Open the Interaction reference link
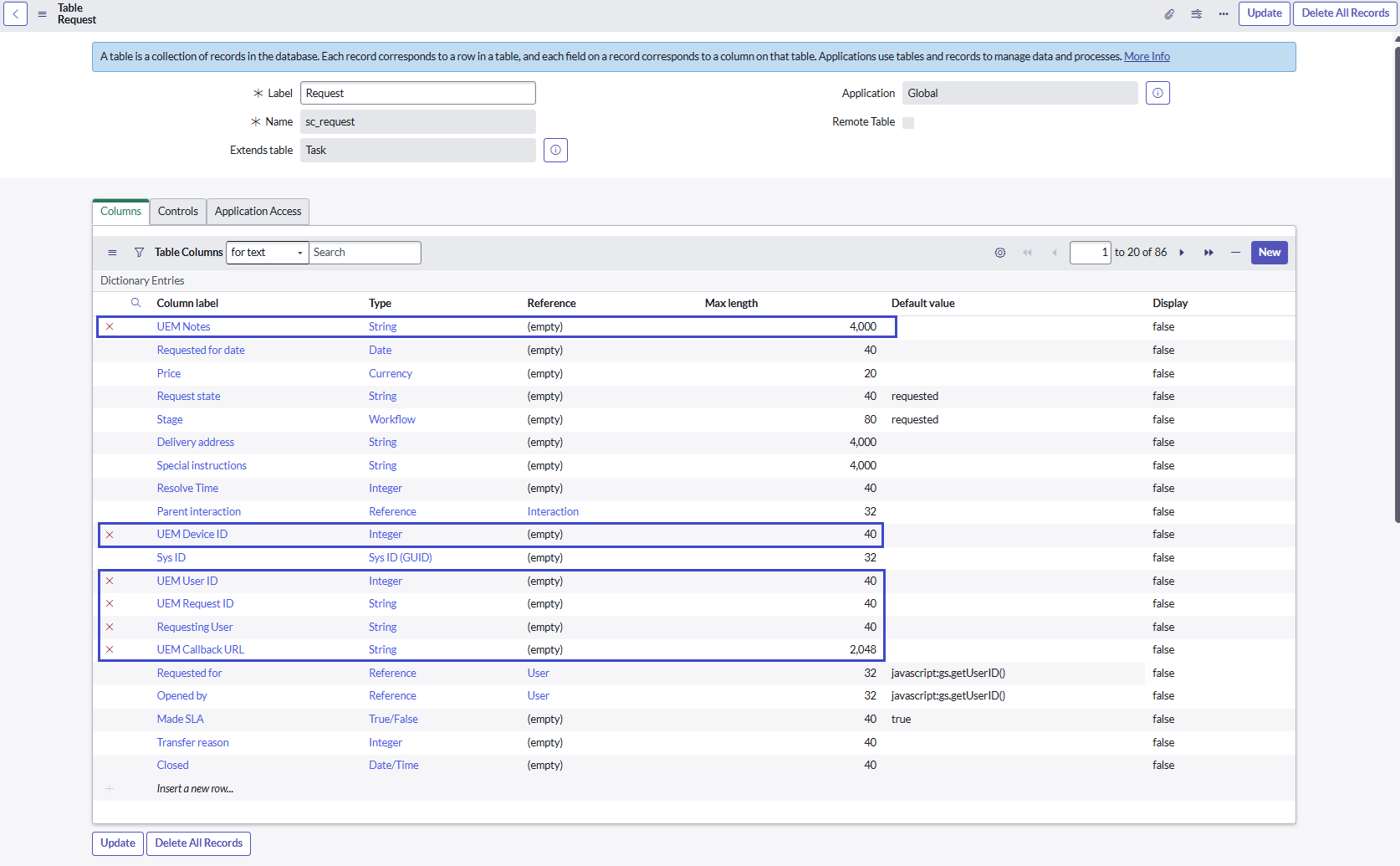This screenshot has width=1400, height=866. coord(553,512)
